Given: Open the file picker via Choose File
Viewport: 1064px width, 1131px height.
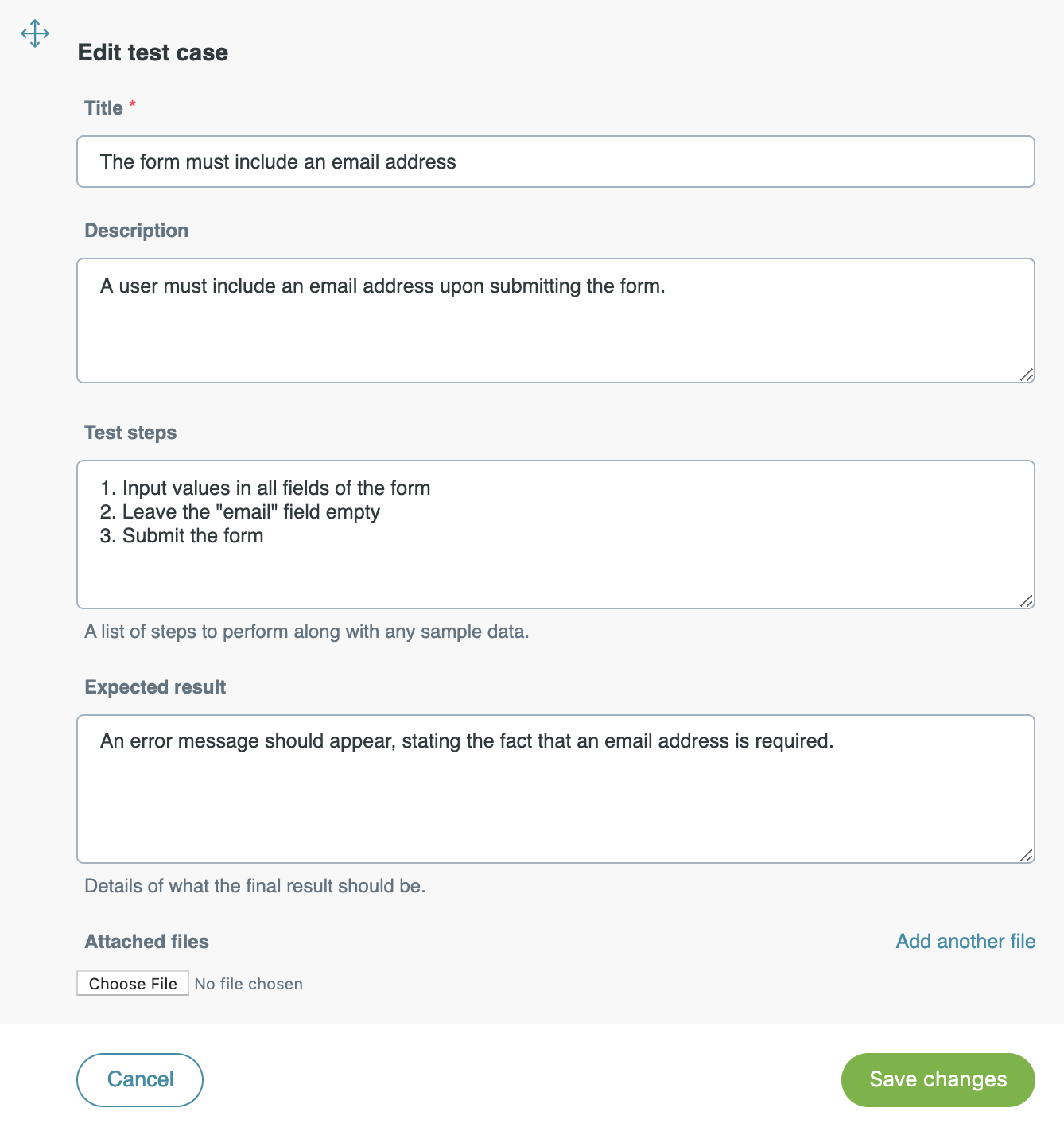Looking at the screenshot, I should 132,983.
